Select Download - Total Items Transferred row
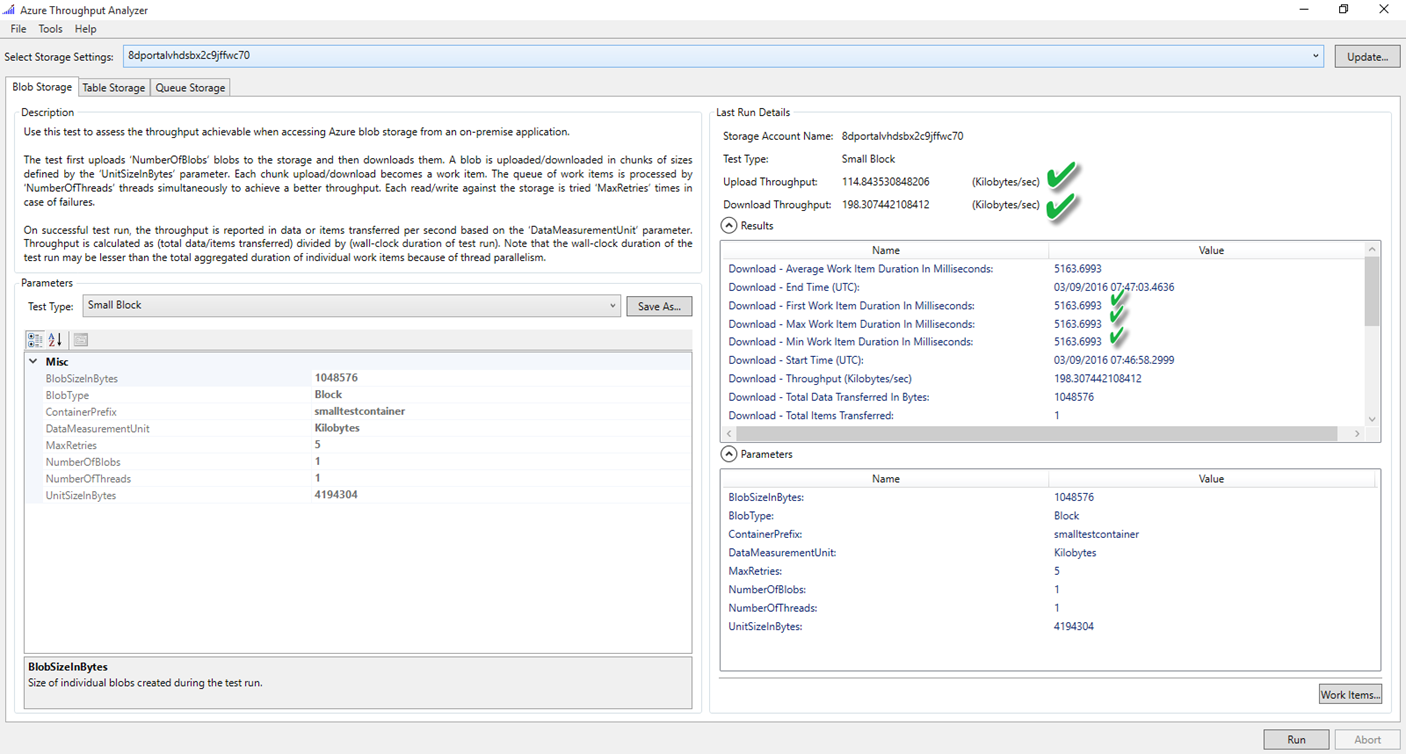1406x754 pixels. point(1043,415)
